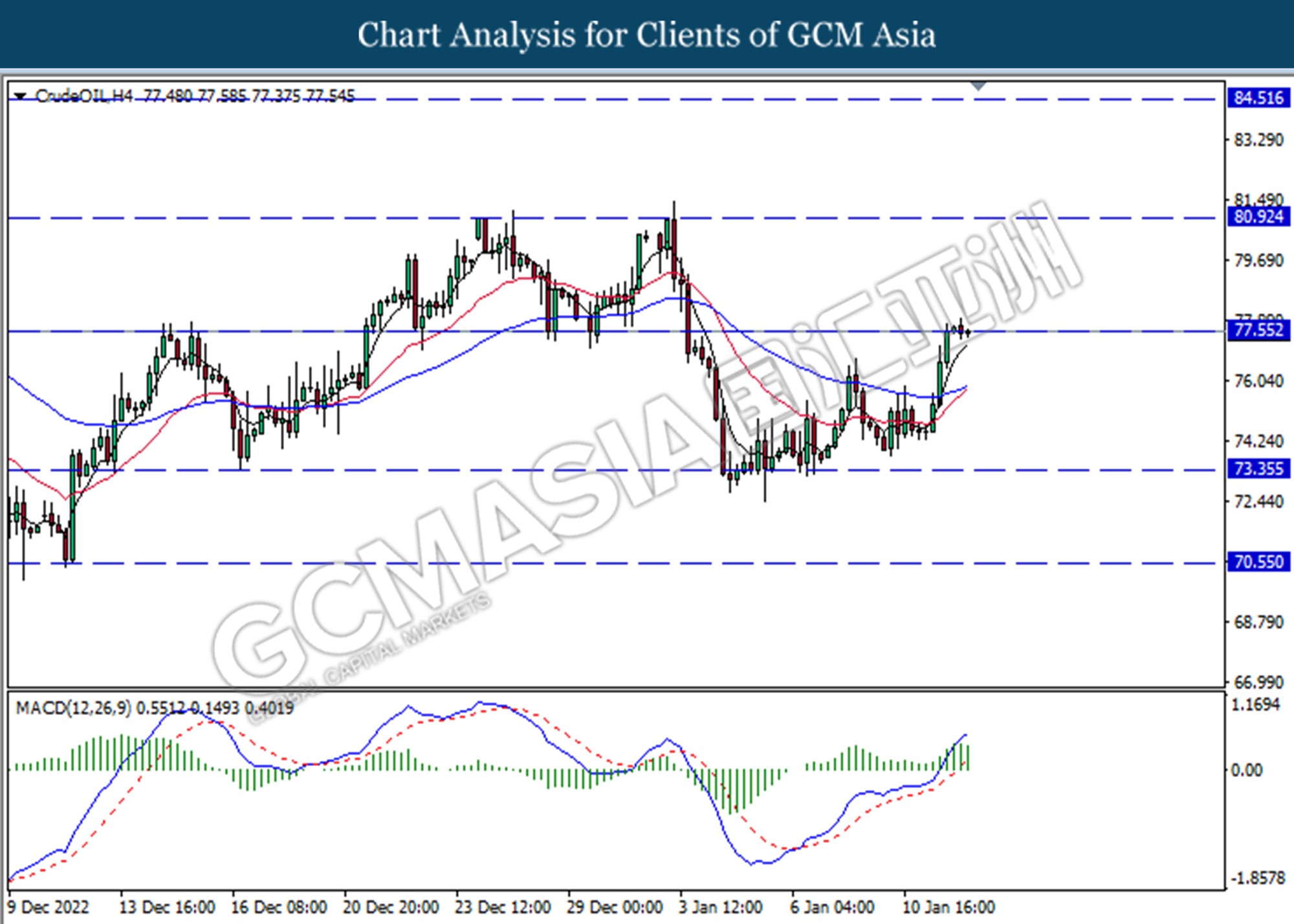Click the MACD scale value -1.8578
This screenshot has height=924, width=1294.
pos(1258,878)
